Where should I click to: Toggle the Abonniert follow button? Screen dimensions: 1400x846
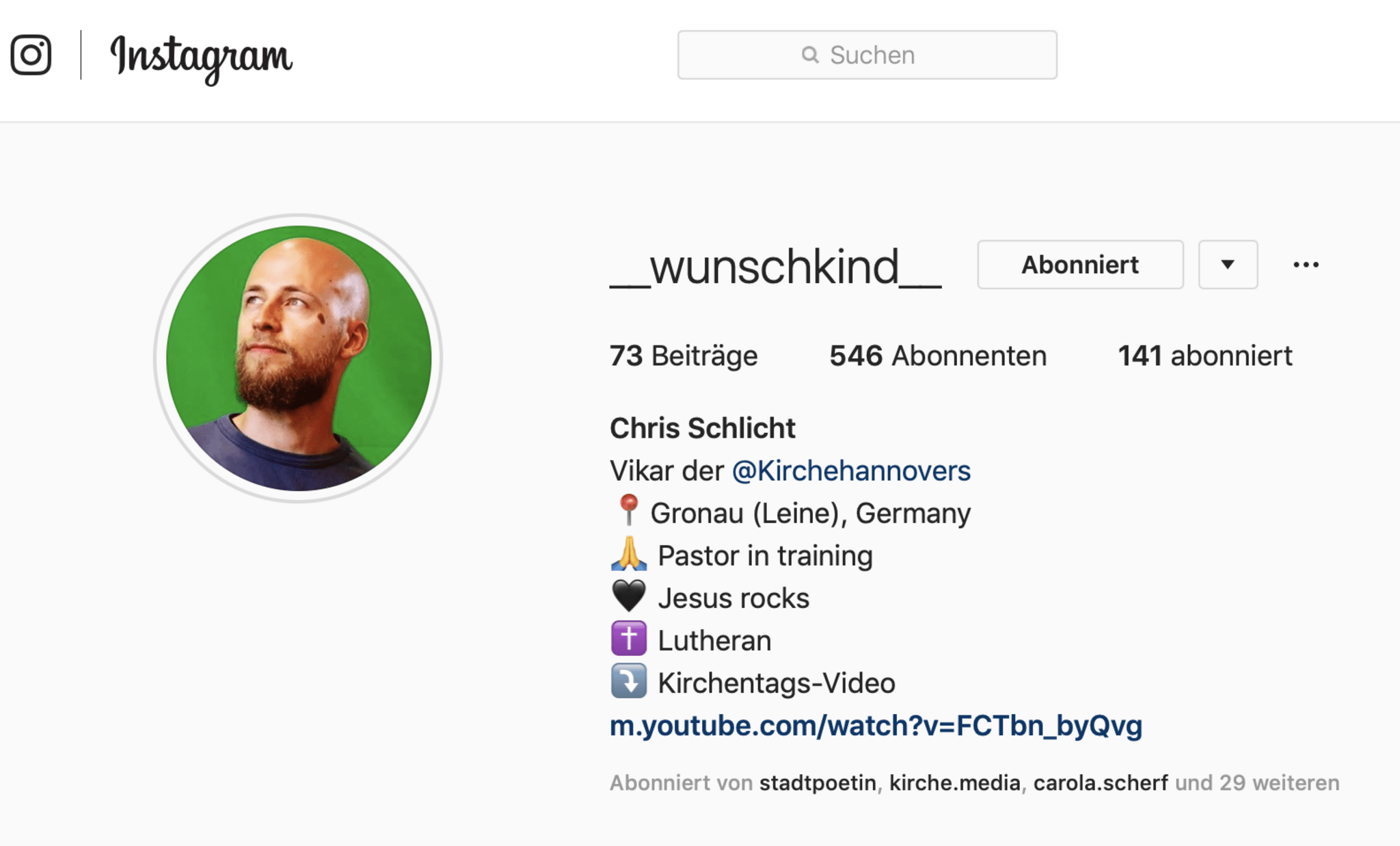(x=1080, y=265)
